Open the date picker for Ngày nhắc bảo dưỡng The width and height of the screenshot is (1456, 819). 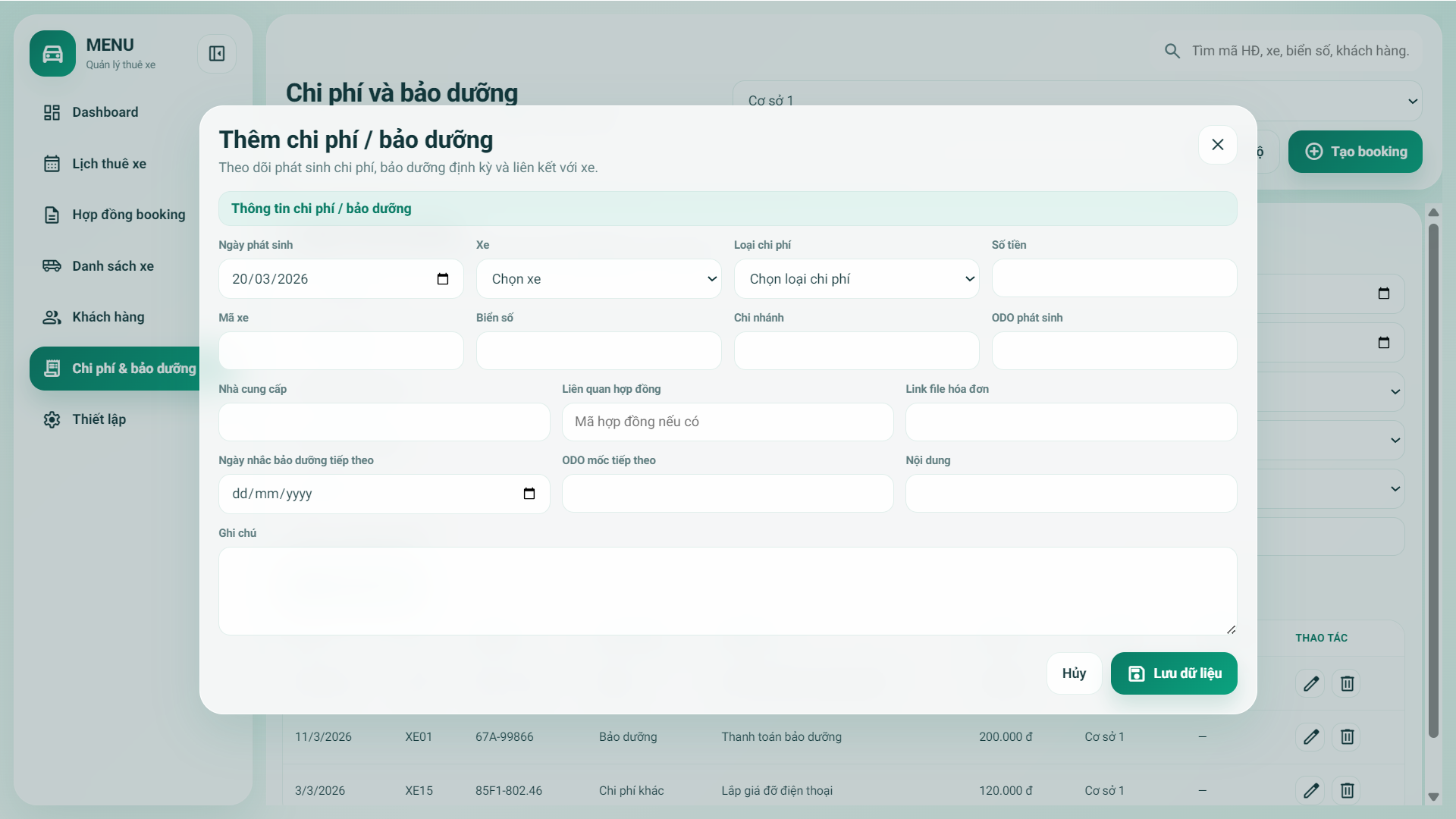click(x=529, y=493)
